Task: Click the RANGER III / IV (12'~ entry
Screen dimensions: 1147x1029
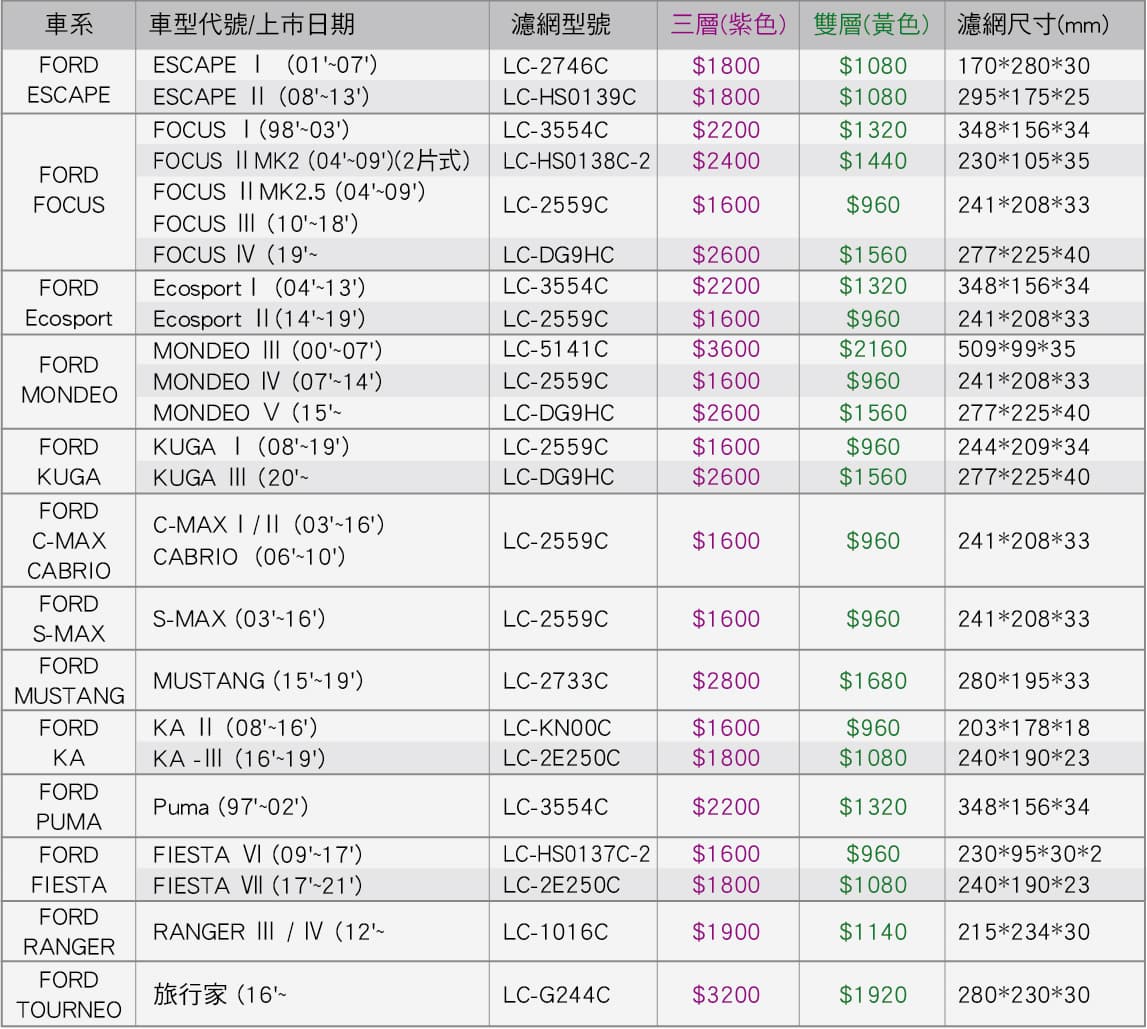Action: (268, 932)
